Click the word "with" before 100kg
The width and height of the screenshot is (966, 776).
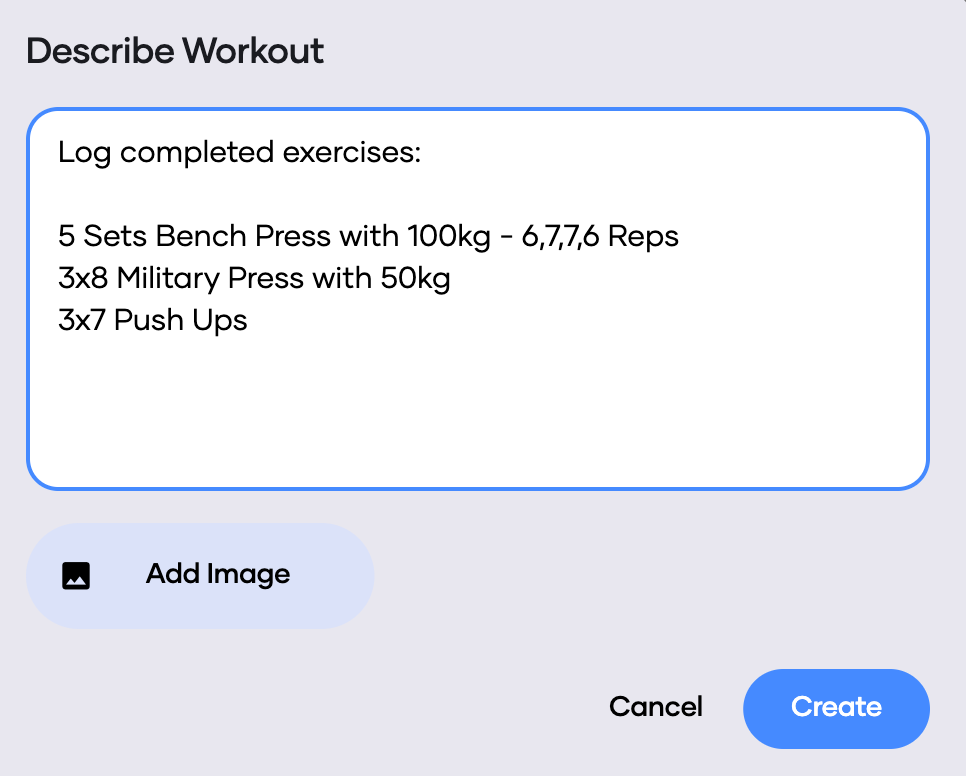click(x=369, y=237)
